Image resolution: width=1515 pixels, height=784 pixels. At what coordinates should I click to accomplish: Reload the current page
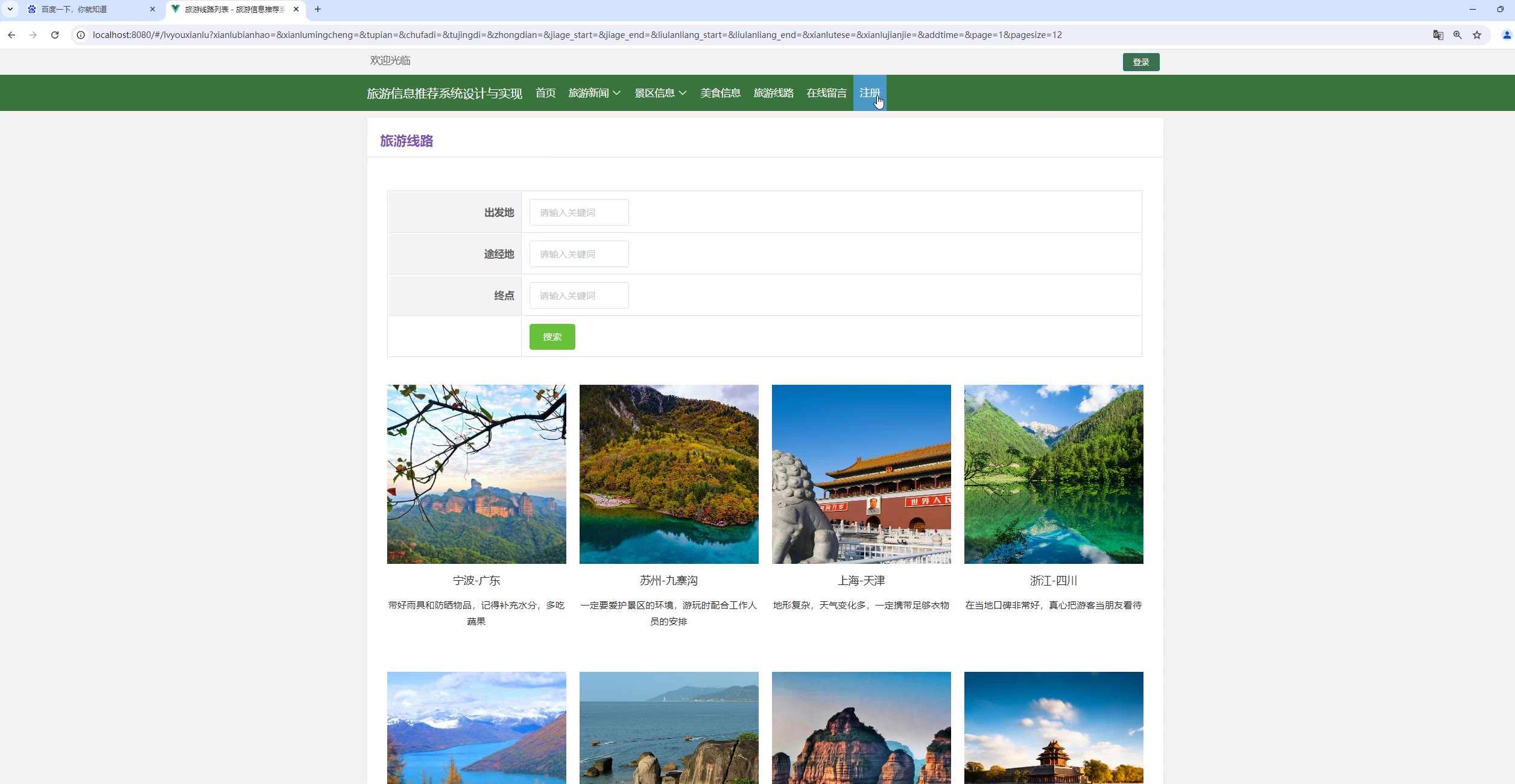click(55, 35)
